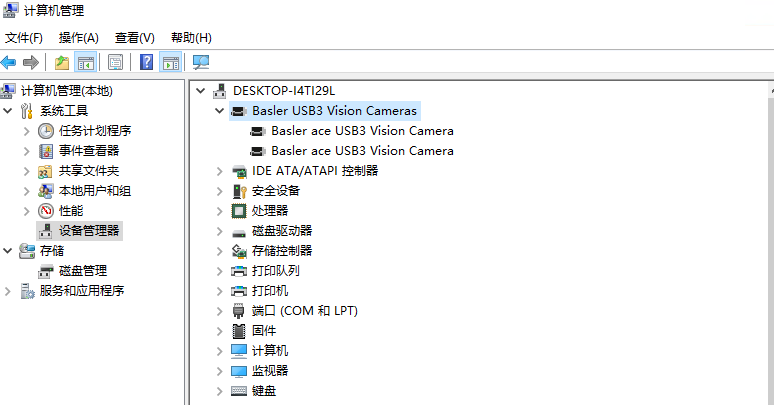774x405 pixels.
Task: Click the forward arrow toolbar button
Action: pyautogui.click(x=31, y=63)
